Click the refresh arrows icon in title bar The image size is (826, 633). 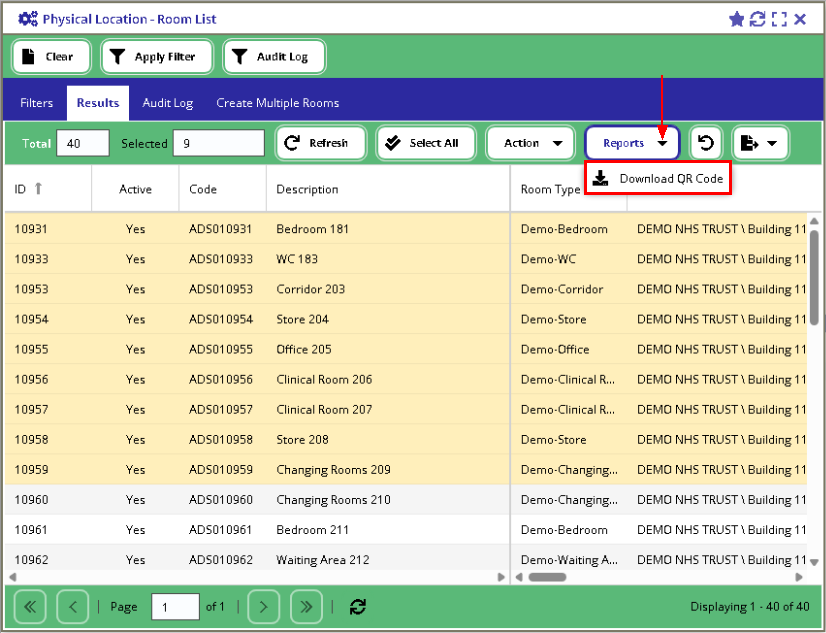pyautogui.click(x=757, y=19)
